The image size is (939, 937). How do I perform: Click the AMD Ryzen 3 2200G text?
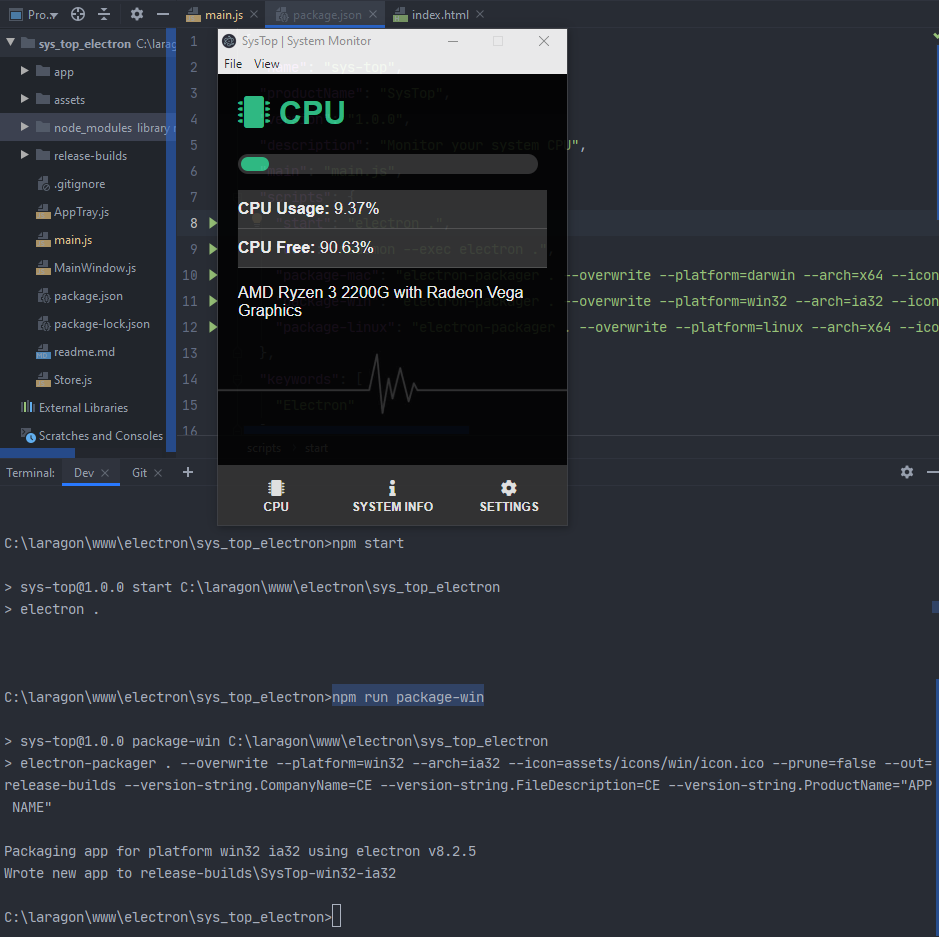click(381, 301)
